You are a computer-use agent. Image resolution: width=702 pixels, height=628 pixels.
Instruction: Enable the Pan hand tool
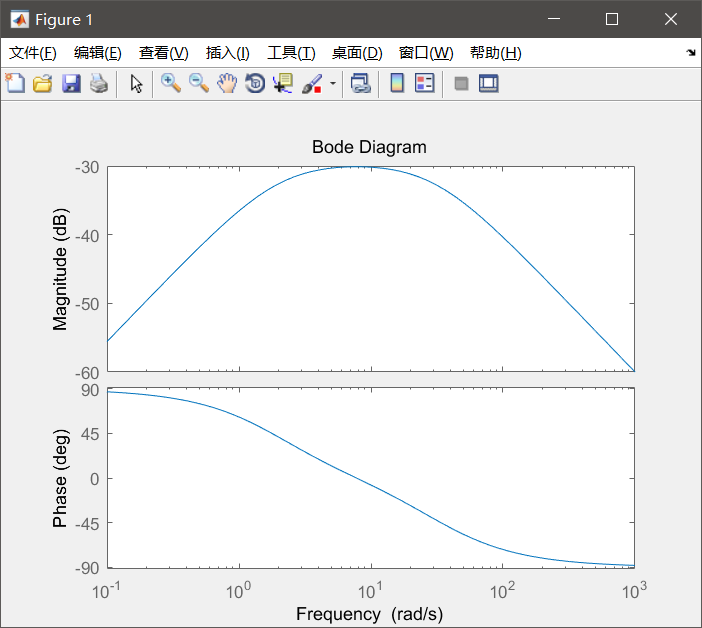click(x=227, y=84)
